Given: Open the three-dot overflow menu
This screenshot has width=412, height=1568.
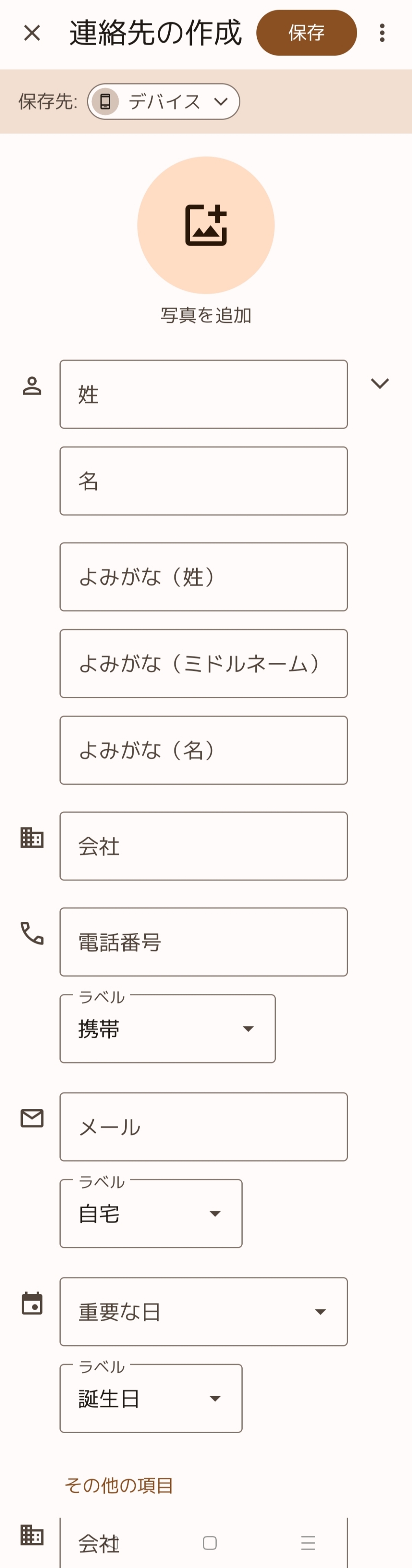Looking at the screenshot, I should [x=382, y=33].
